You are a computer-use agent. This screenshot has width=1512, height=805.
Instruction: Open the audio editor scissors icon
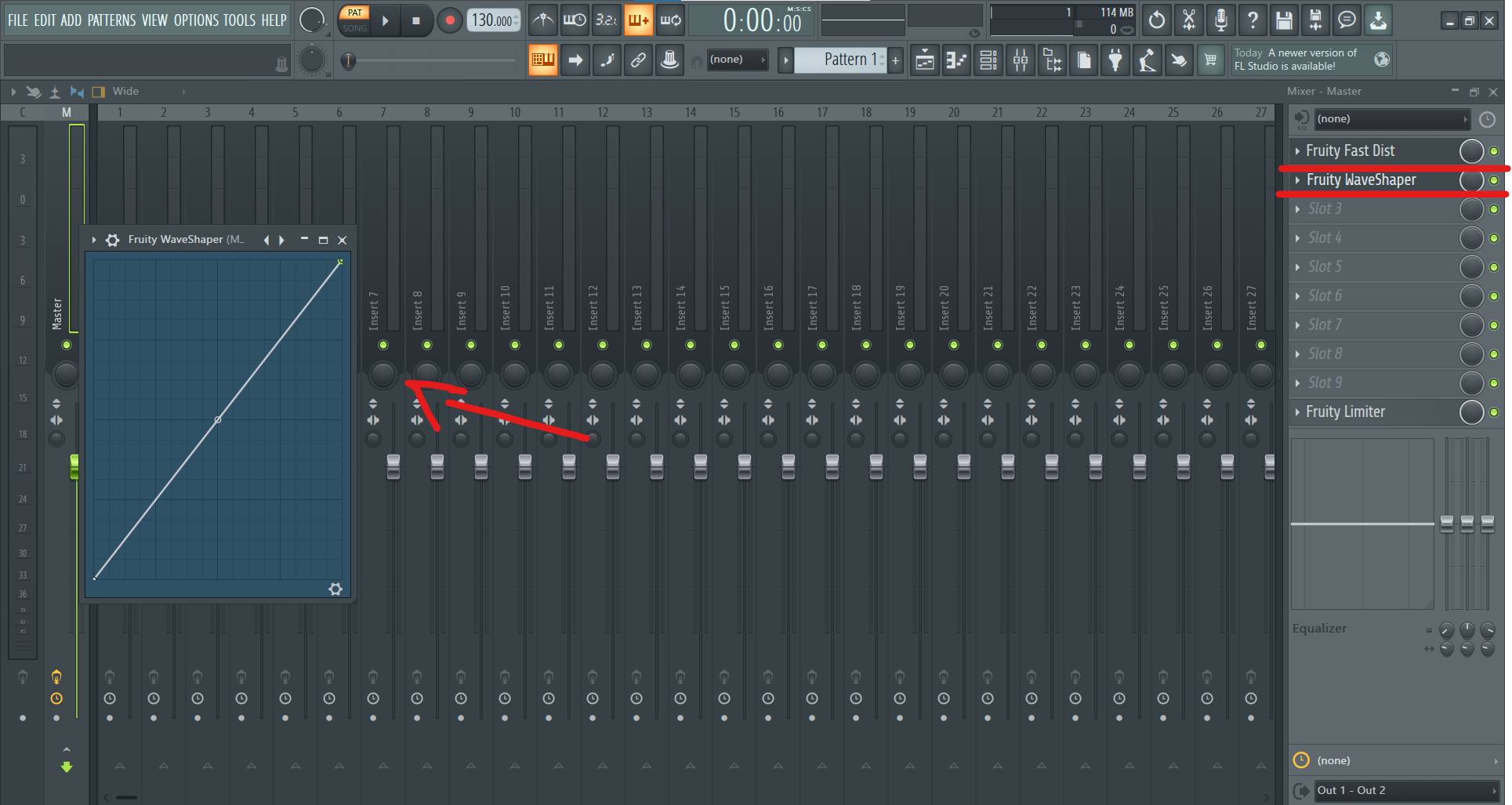(1189, 20)
